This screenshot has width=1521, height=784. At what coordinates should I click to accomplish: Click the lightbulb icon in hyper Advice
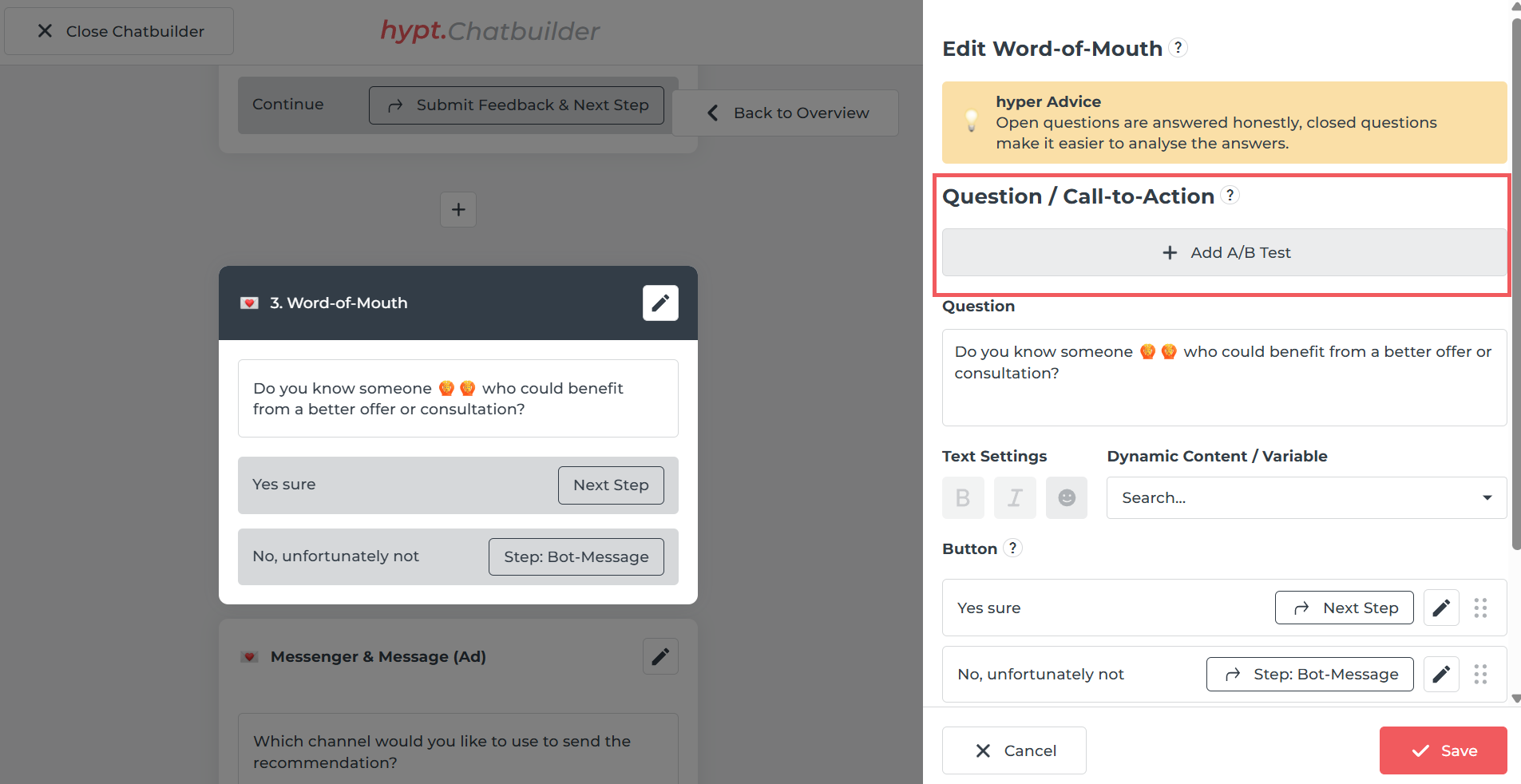971,121
